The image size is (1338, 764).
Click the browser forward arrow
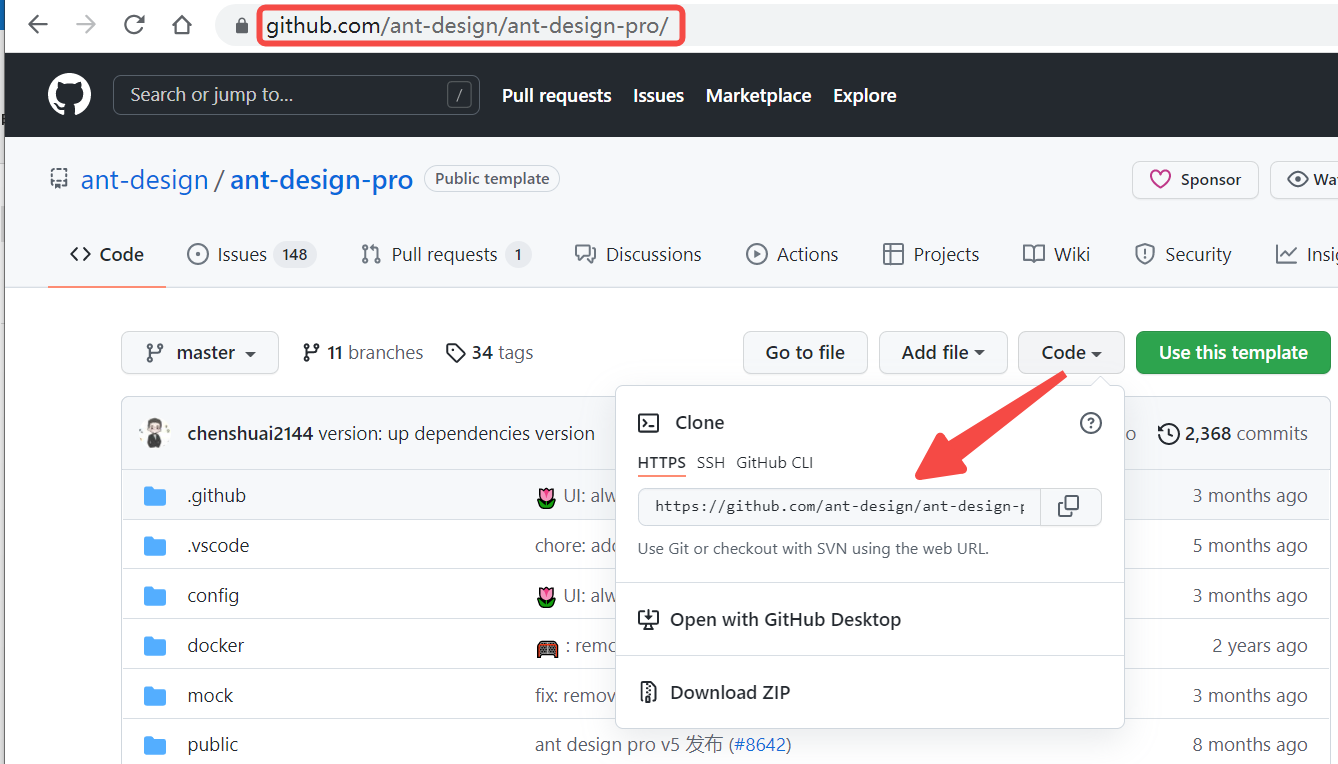[87, 25]
